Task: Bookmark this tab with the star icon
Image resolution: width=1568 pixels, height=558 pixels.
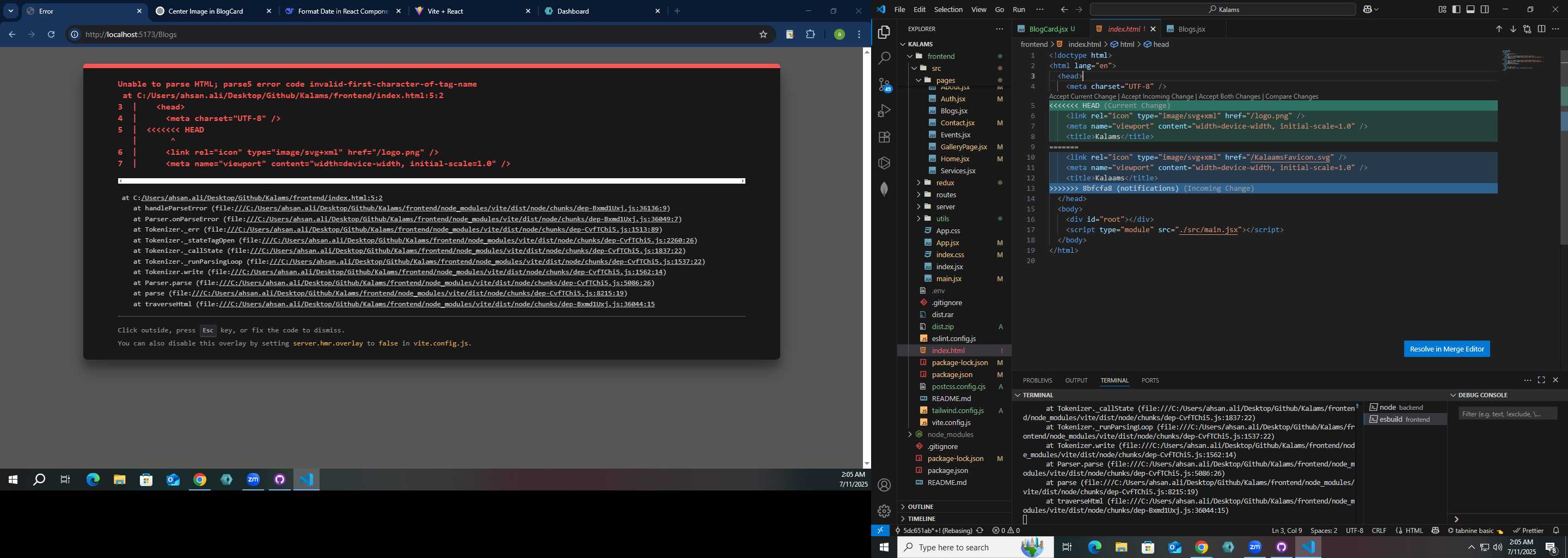Action: pos(763,35)
